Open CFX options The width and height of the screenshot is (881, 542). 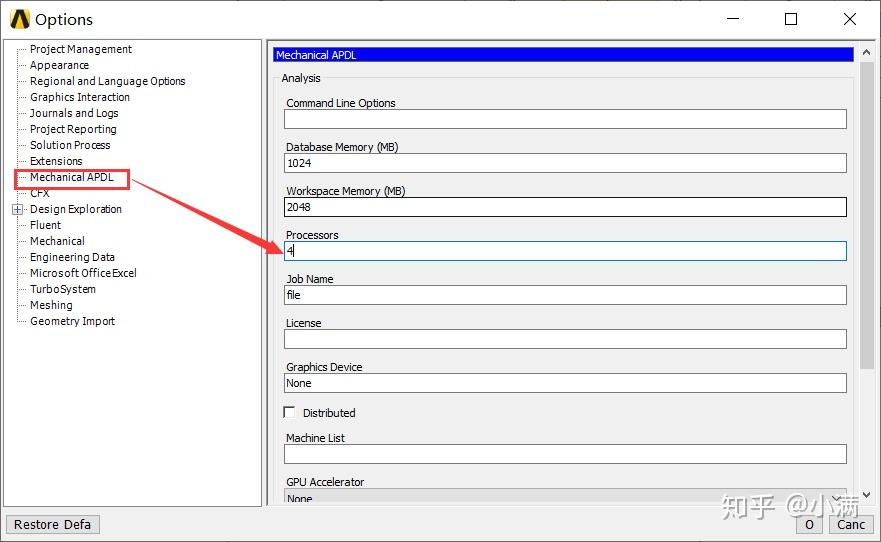39,193
